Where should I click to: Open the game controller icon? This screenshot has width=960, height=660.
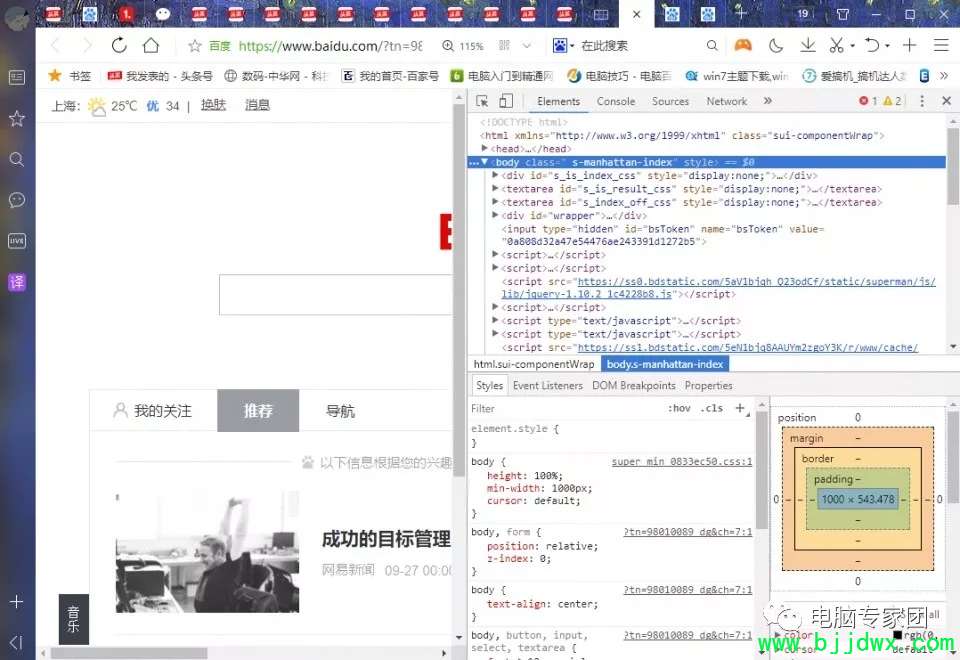[x=743, y=45]
